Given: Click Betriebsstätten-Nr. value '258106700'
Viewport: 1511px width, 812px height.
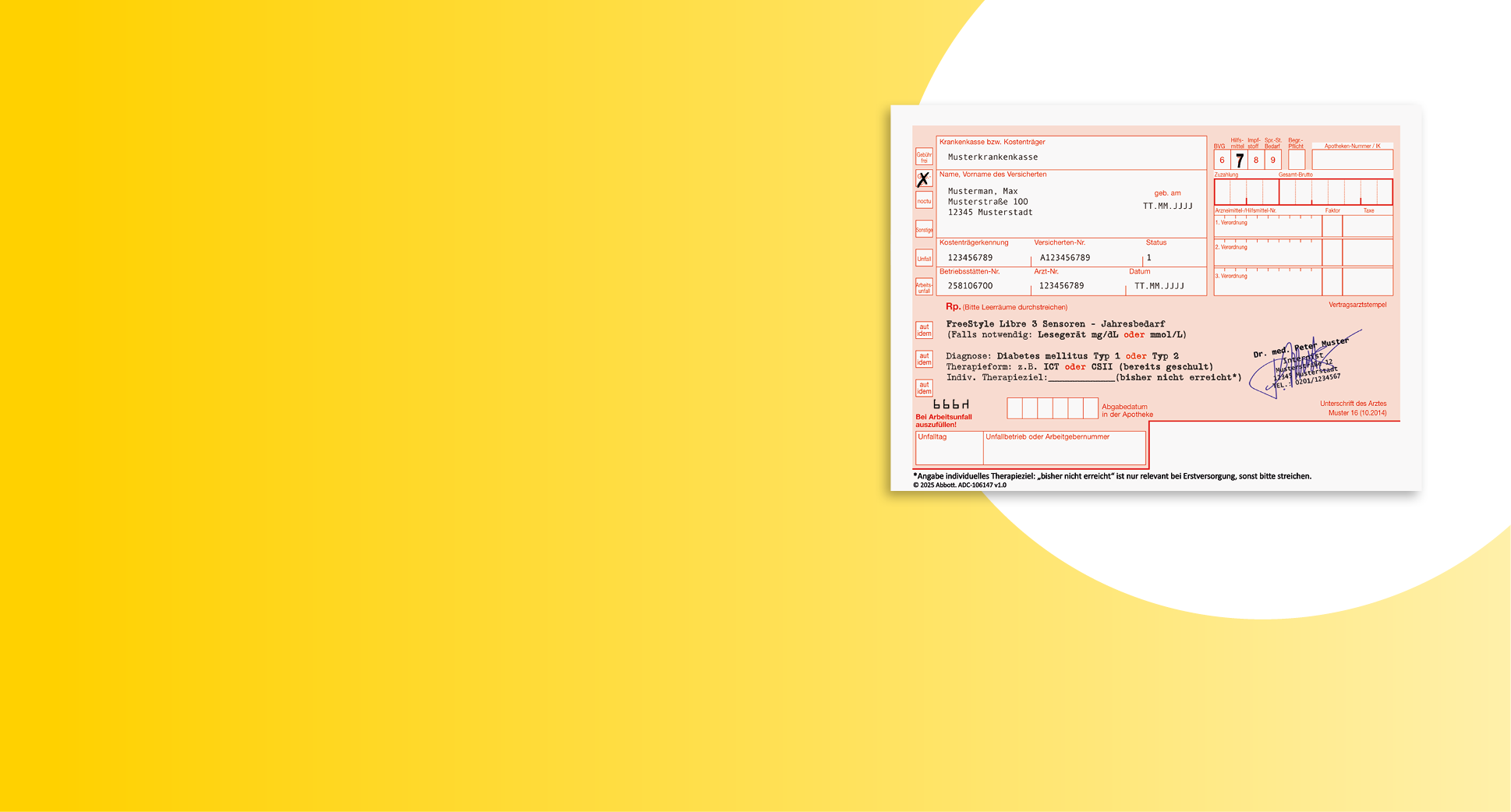Looking at the screenshot, I should pyautogui.click(x=970, y=286).
